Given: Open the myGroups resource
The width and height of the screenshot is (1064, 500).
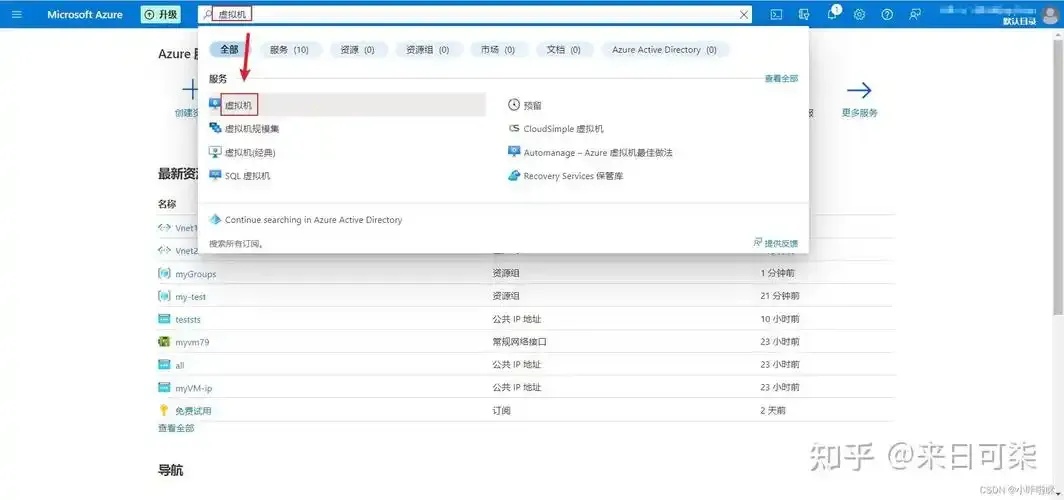Looking at the screenshot, I should click(195, 274).
